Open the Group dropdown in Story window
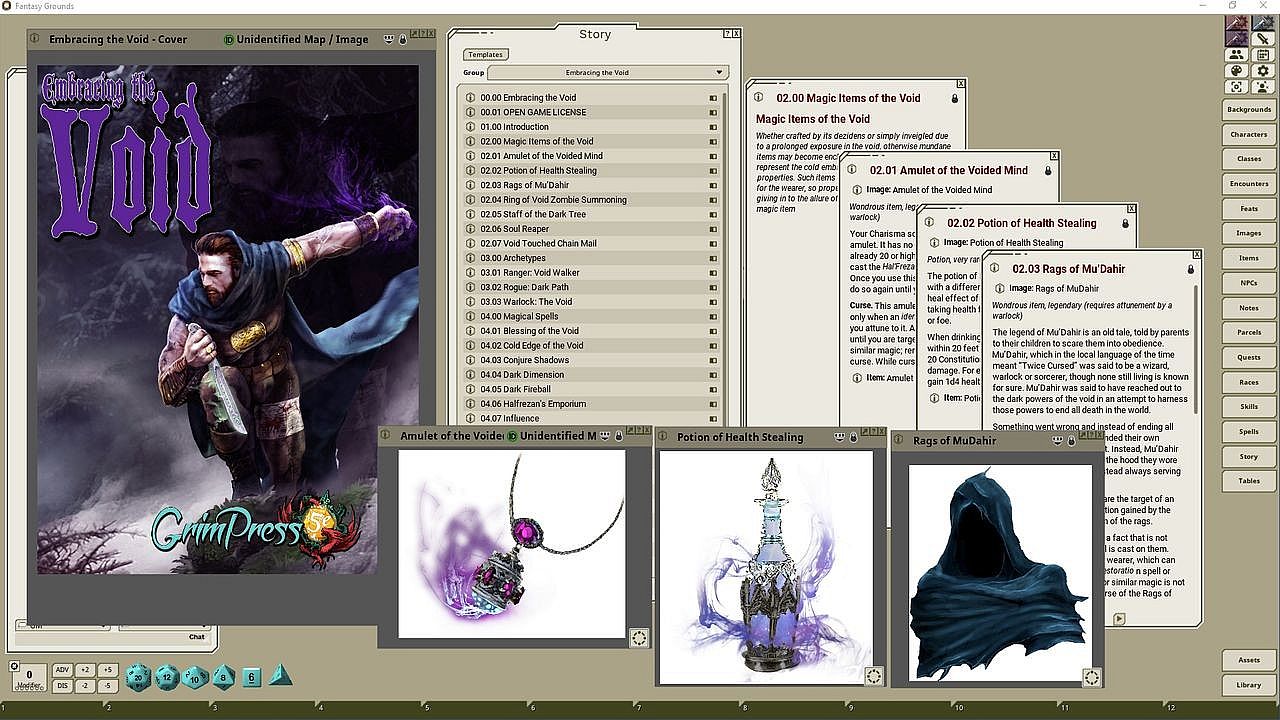 607,72
